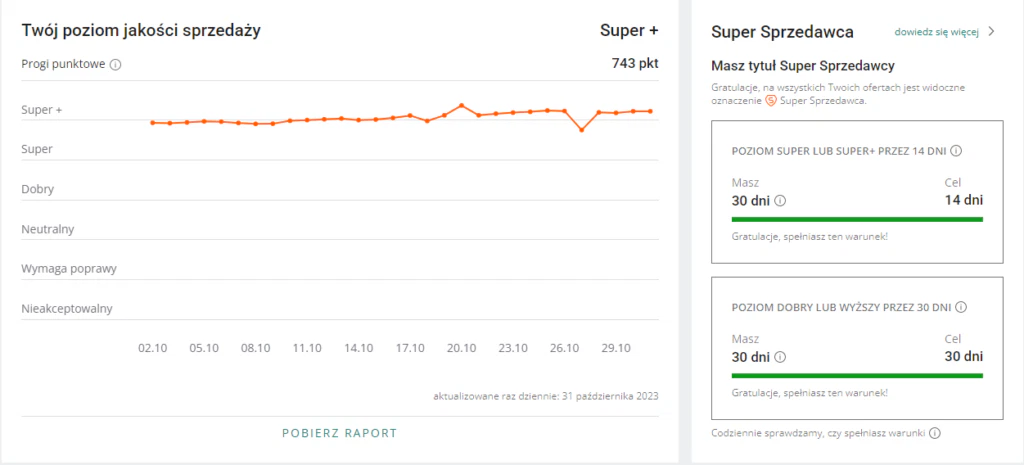
Task: Open info icon for the 14 DNI condition heading
Action: (x=956, y=151)
